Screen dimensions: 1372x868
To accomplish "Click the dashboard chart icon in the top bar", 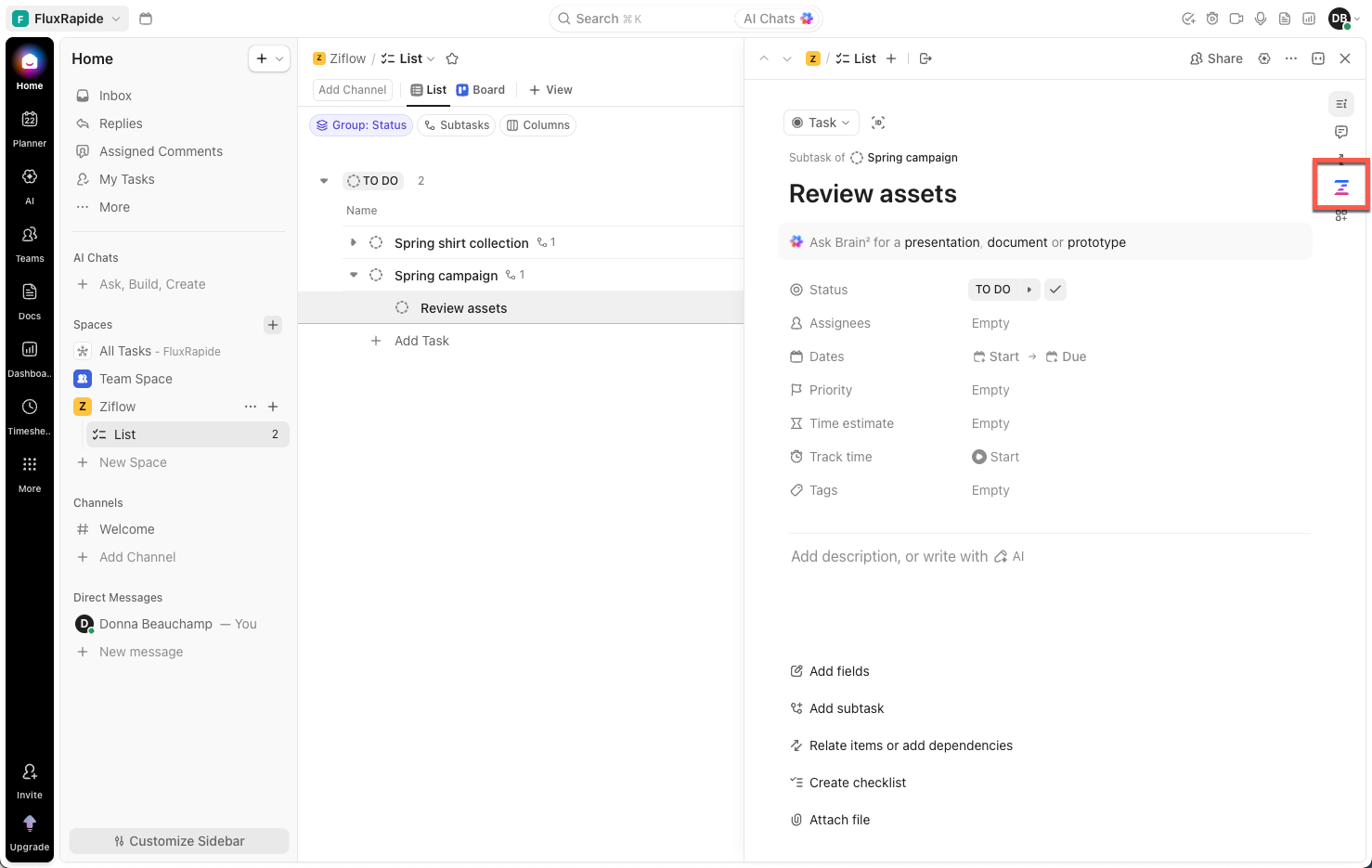I will point(1309,19).
